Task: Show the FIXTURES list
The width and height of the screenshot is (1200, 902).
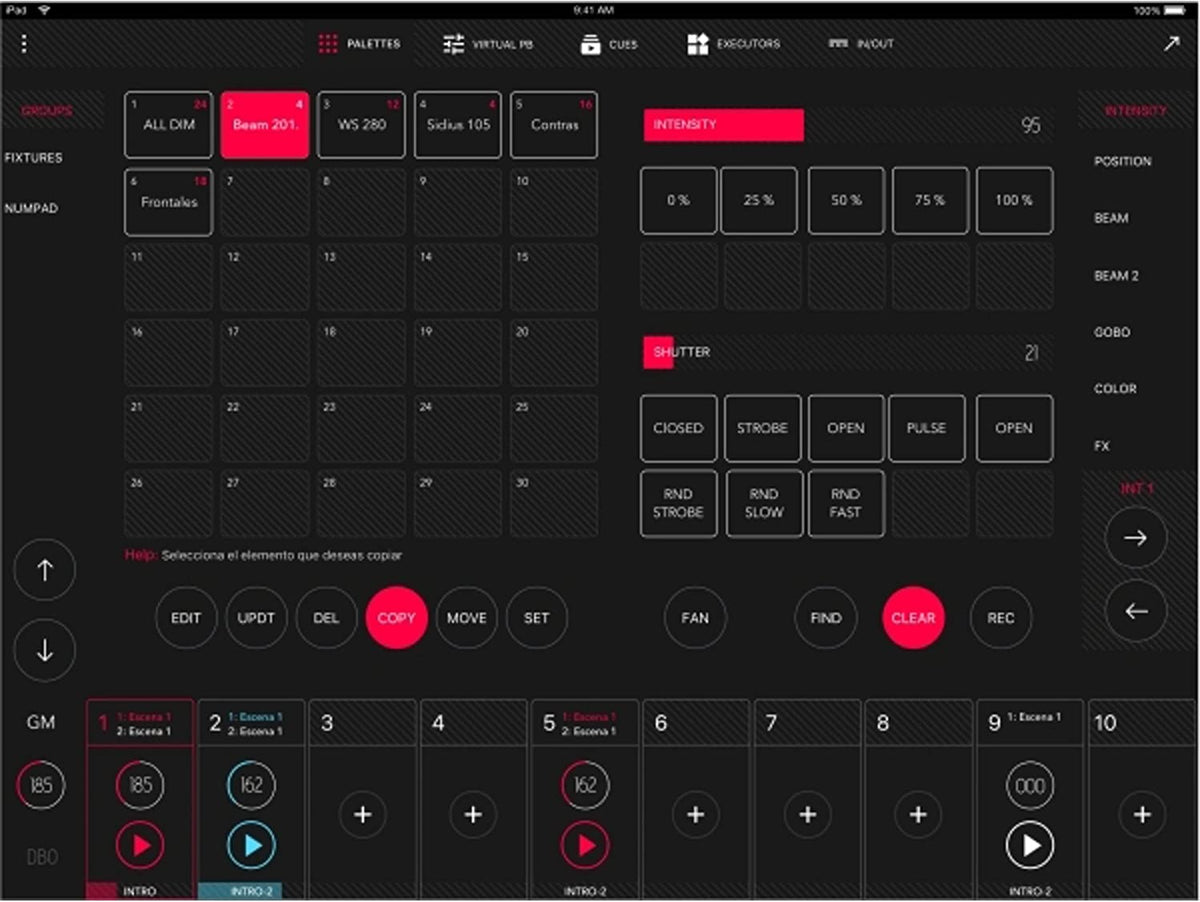Action: click(34, 158)
